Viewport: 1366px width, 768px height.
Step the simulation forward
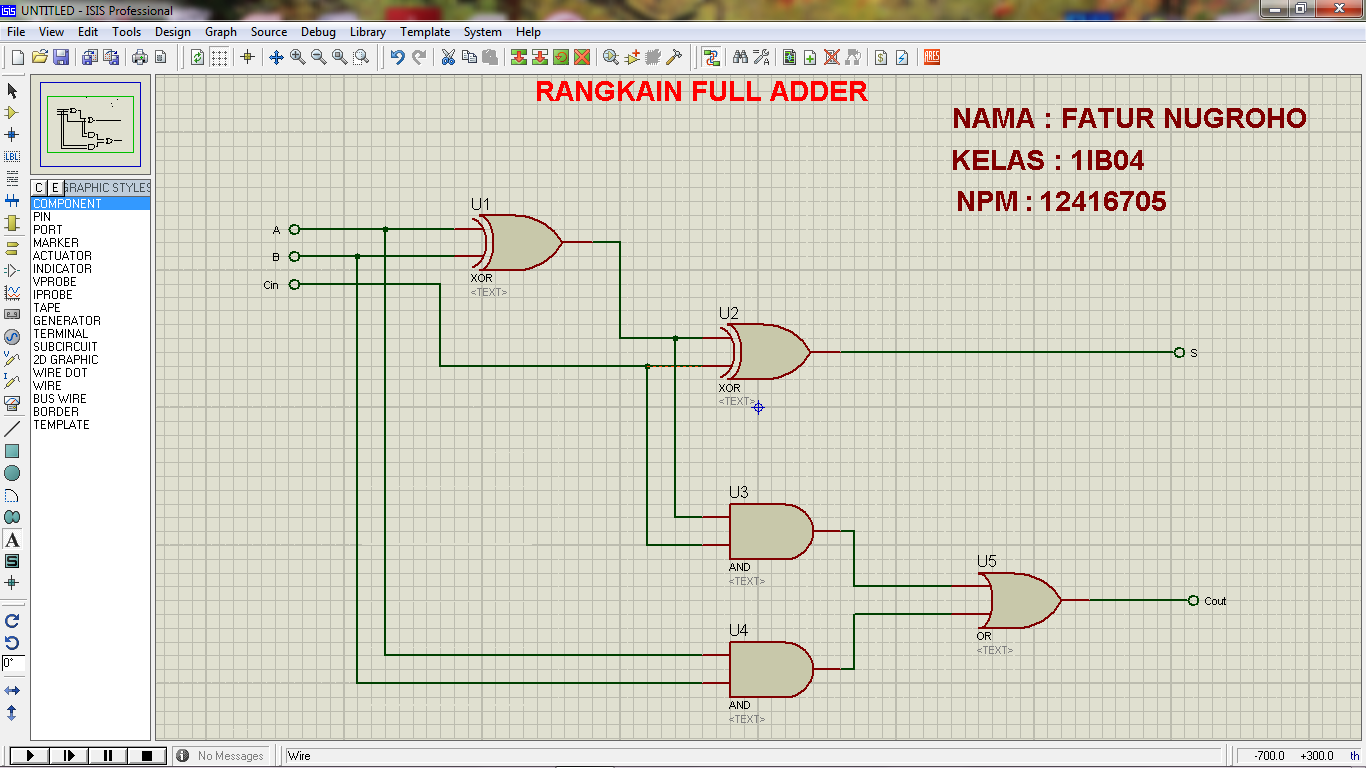[70, 755]
